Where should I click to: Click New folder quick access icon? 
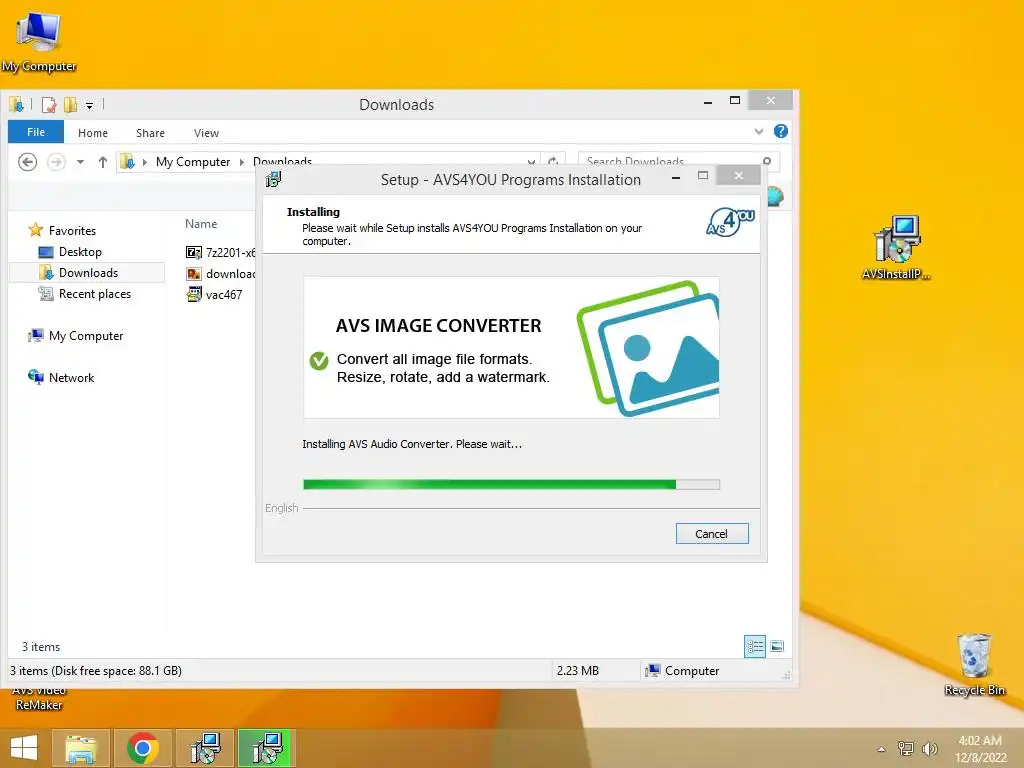[70, 104]
